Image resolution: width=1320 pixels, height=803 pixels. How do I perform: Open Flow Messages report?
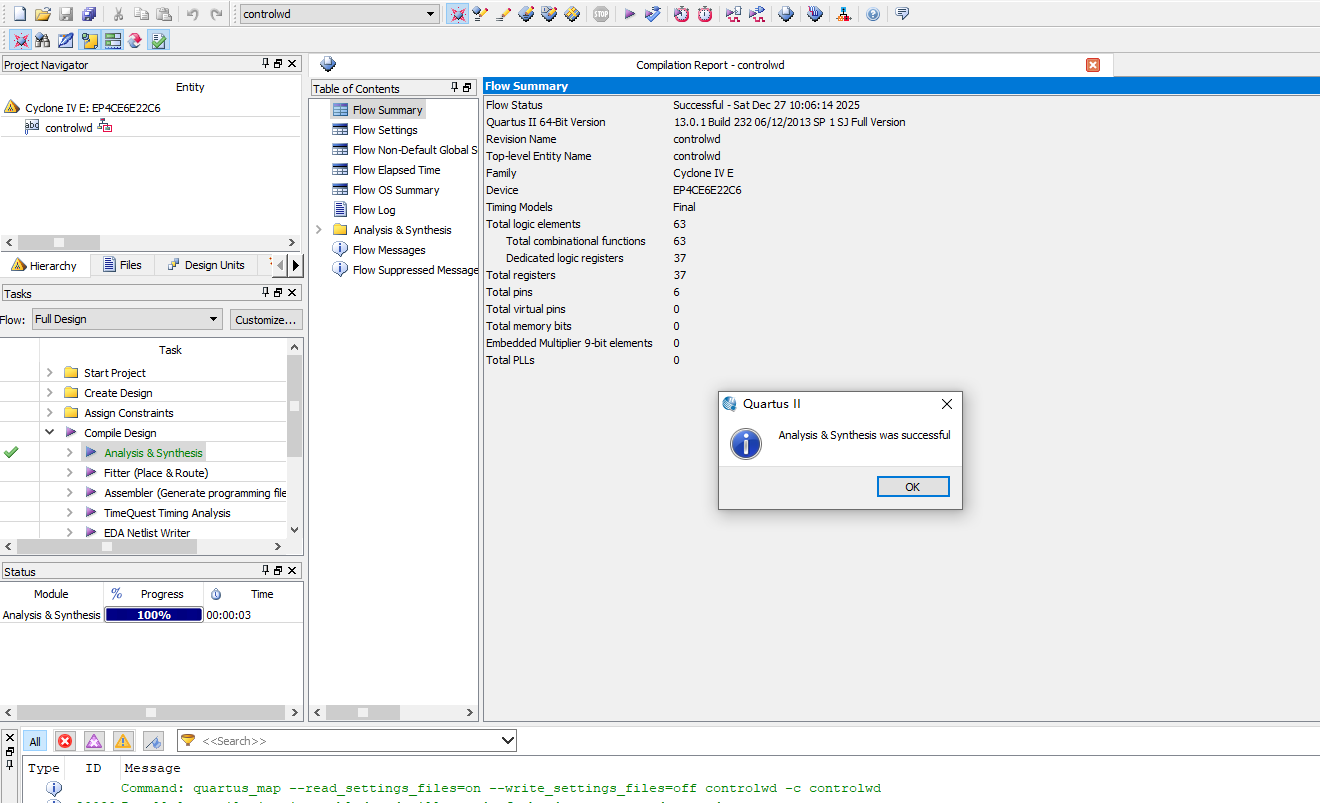point(389,250)
